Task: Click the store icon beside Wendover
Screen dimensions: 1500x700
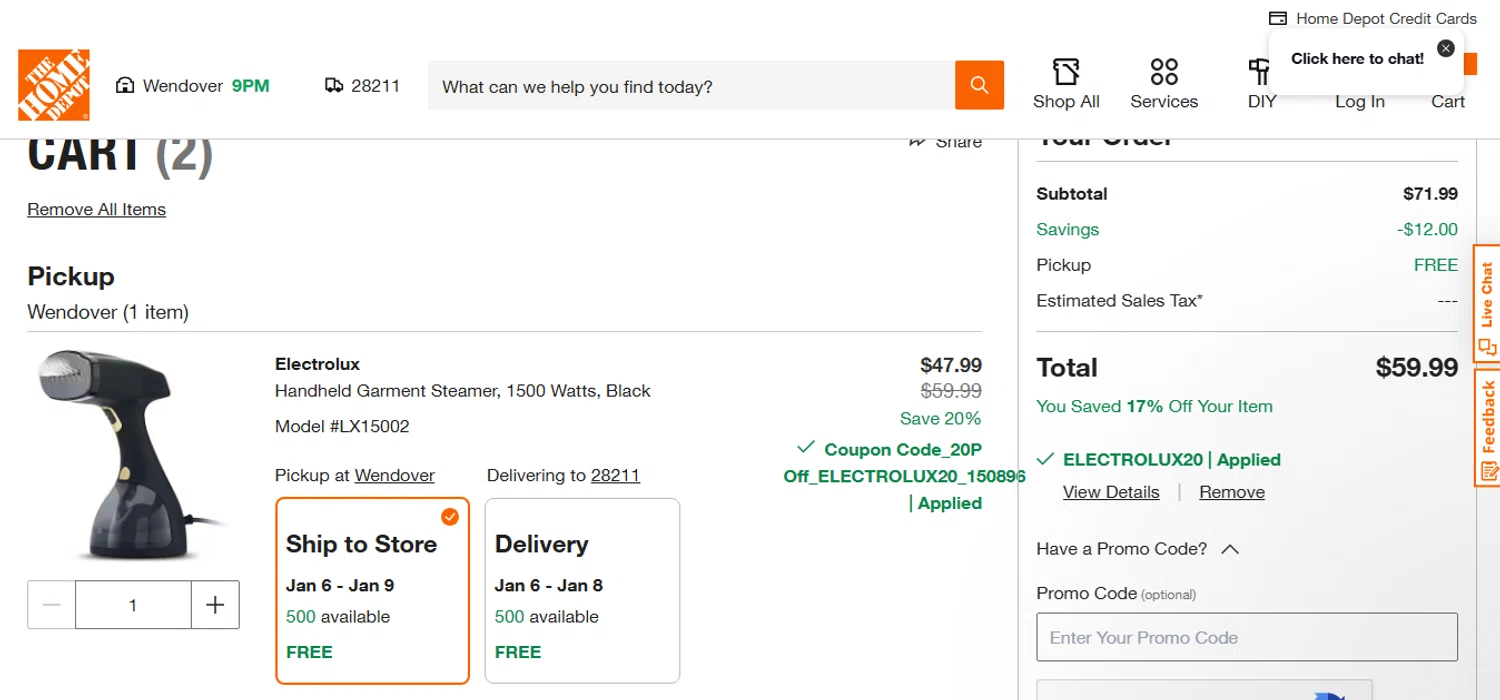Action: point(125,85)
